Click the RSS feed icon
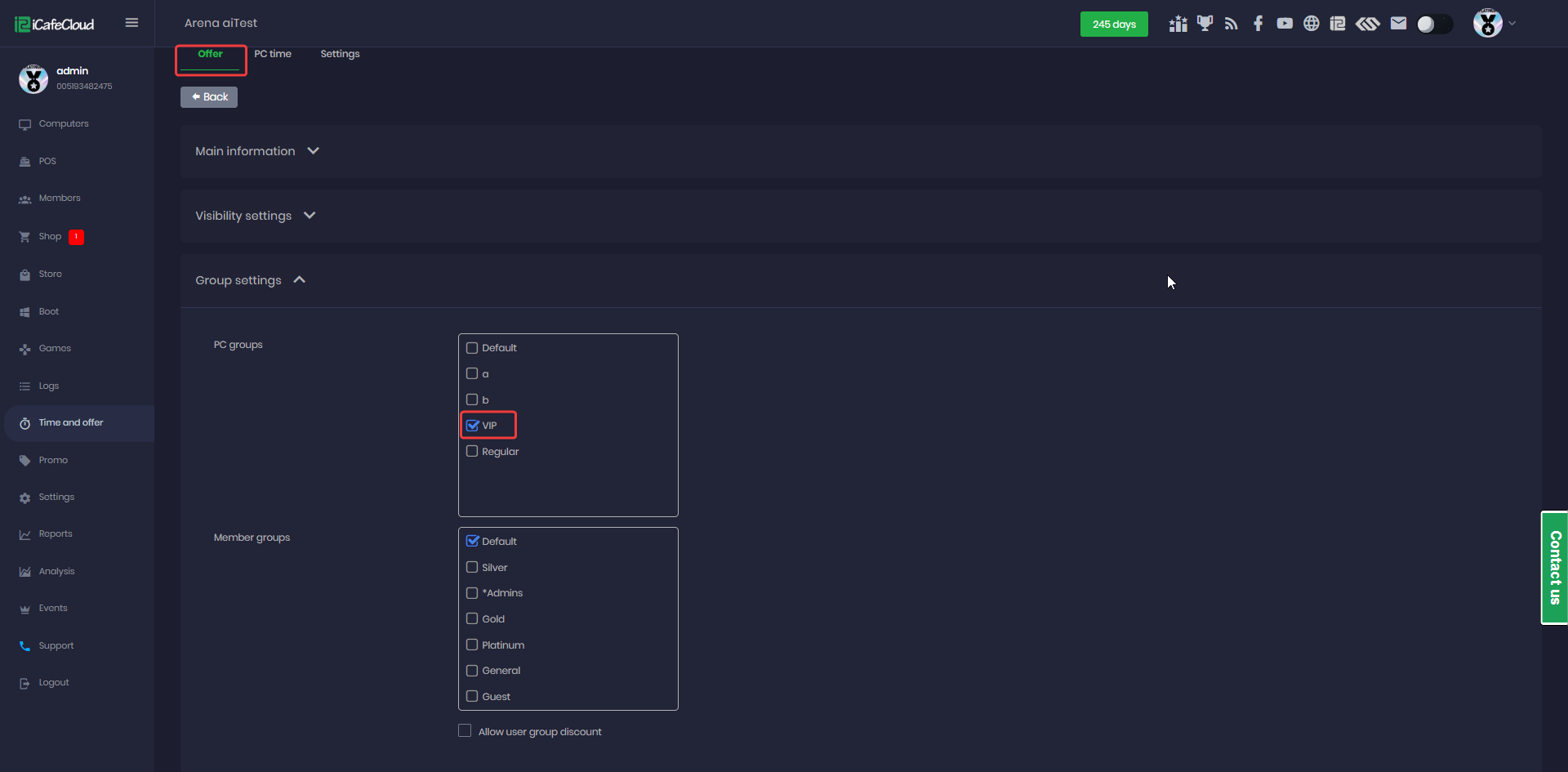The image size is (1568, 772). (1232, 24)
